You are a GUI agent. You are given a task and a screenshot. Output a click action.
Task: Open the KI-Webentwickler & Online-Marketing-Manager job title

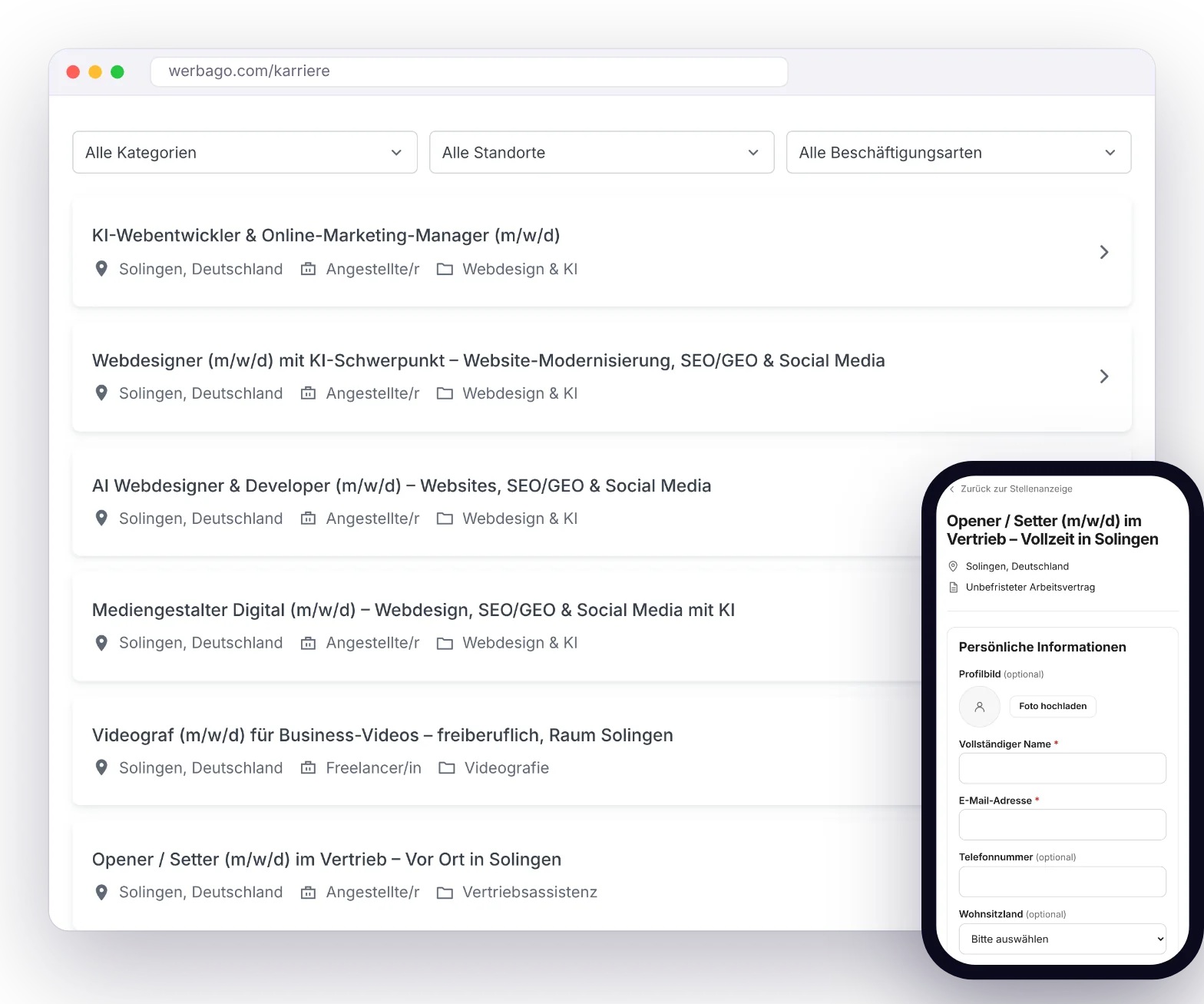(x=326, y=235)
